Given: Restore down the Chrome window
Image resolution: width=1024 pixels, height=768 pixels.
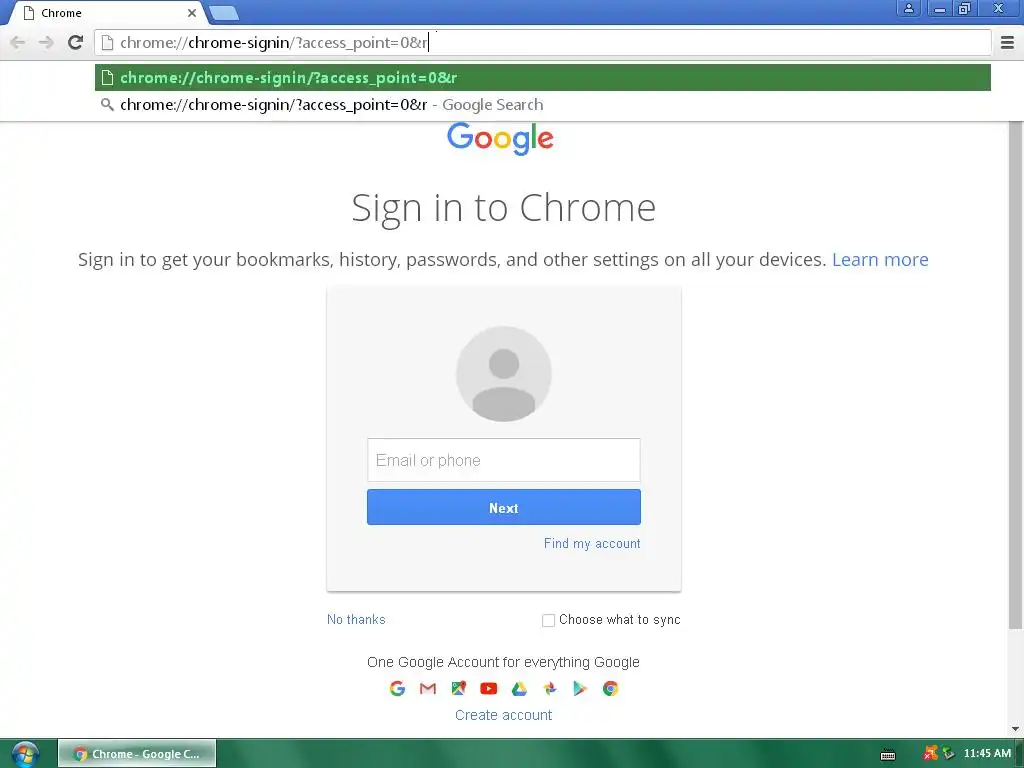Looking at the screenshot, I should [x=964, y=8].
